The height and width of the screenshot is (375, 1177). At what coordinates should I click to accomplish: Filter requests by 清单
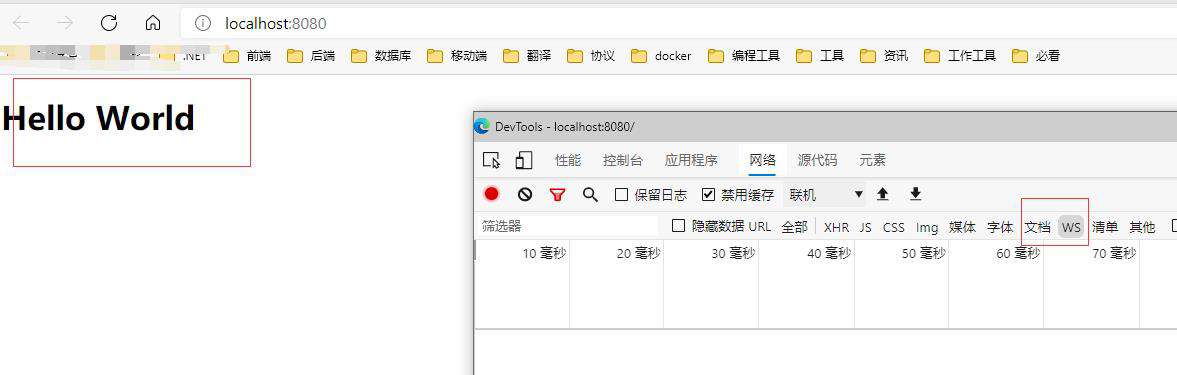pyautogui.click(x=1105, y=227)
